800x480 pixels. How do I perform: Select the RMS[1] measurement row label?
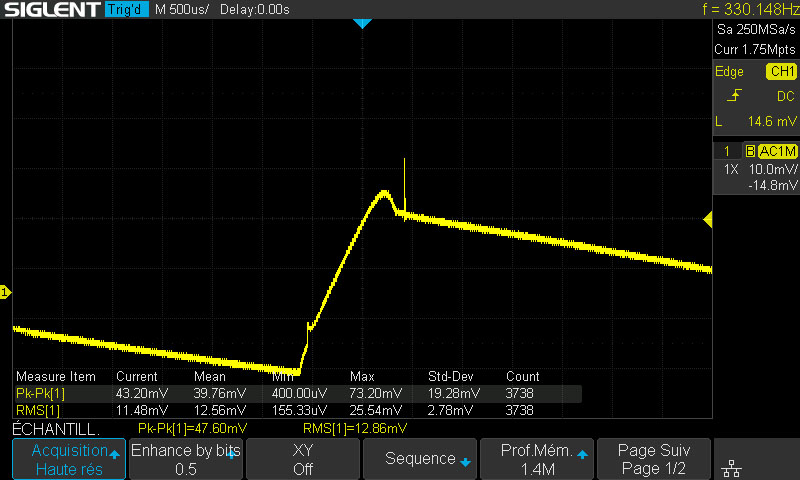(x=38, y=410)
